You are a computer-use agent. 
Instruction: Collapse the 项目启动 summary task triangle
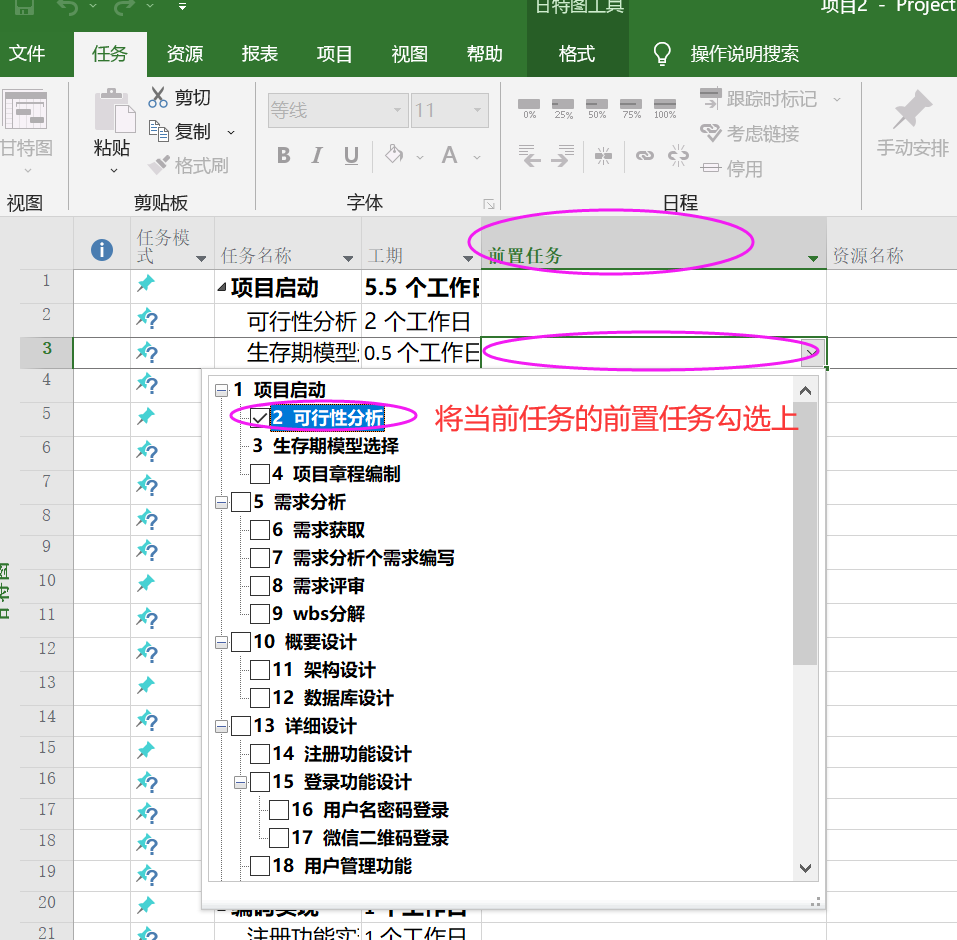[222, 287]
